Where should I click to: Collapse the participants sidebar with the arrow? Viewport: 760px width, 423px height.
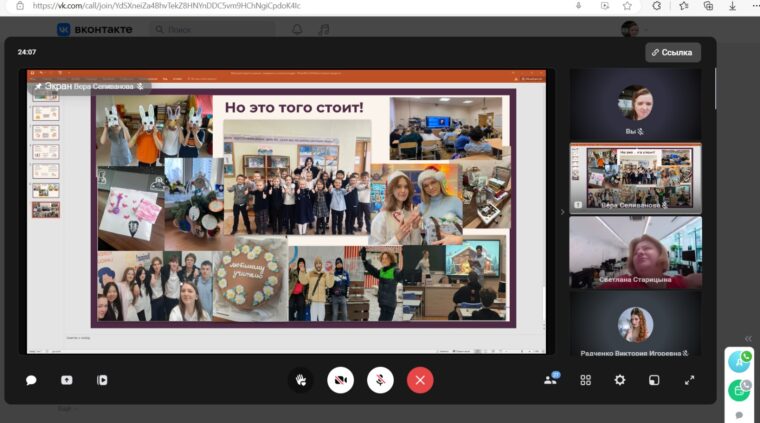pos(562,211)
